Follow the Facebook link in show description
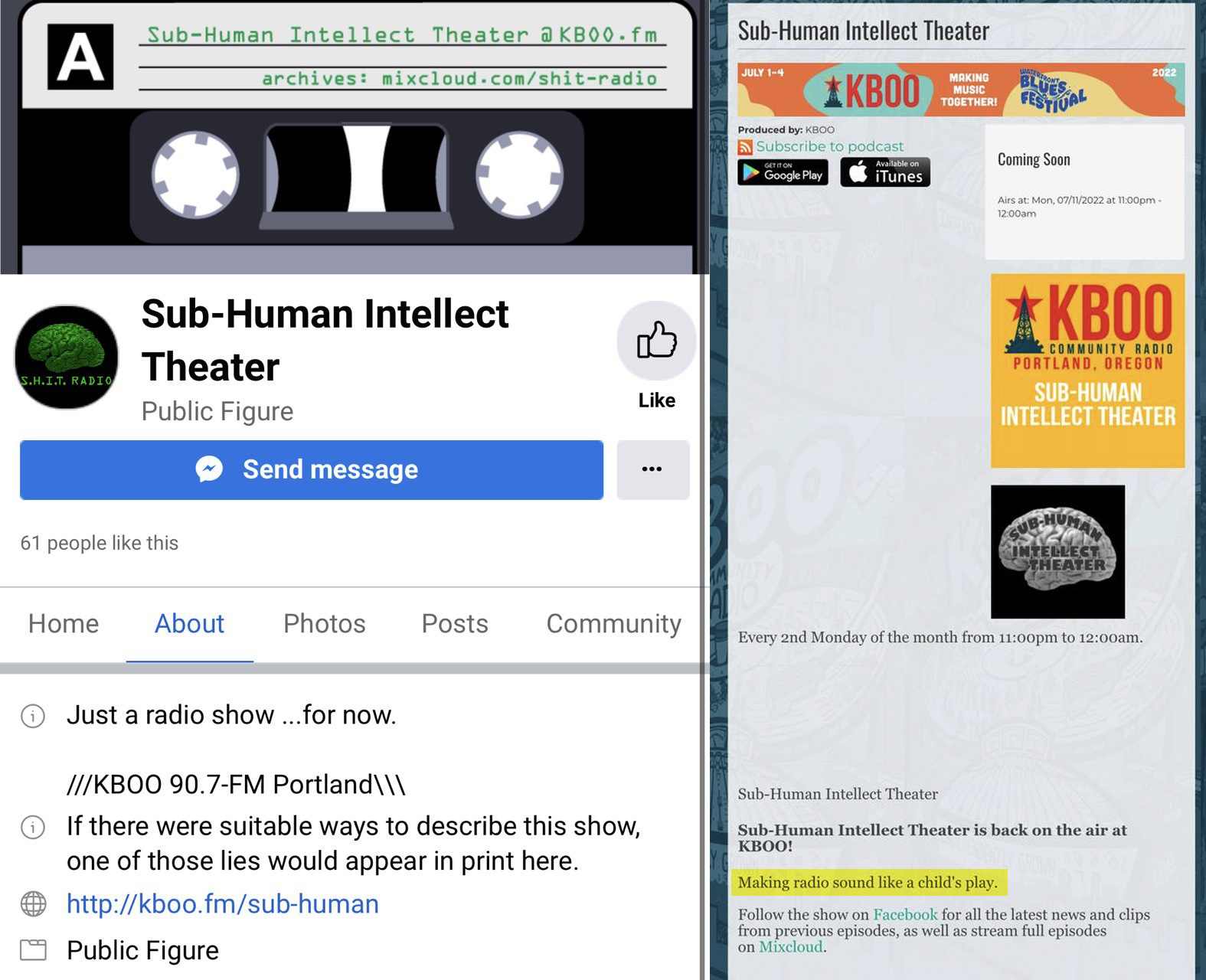The width and height of the screenshot is (1206, 980). (x=905, y=915)
